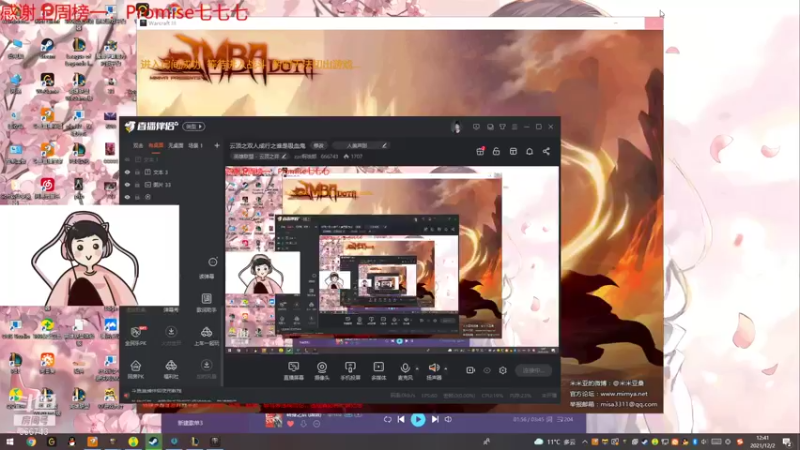
Task: Select the 有桌面 scene tab
Action: pos(156,145)
